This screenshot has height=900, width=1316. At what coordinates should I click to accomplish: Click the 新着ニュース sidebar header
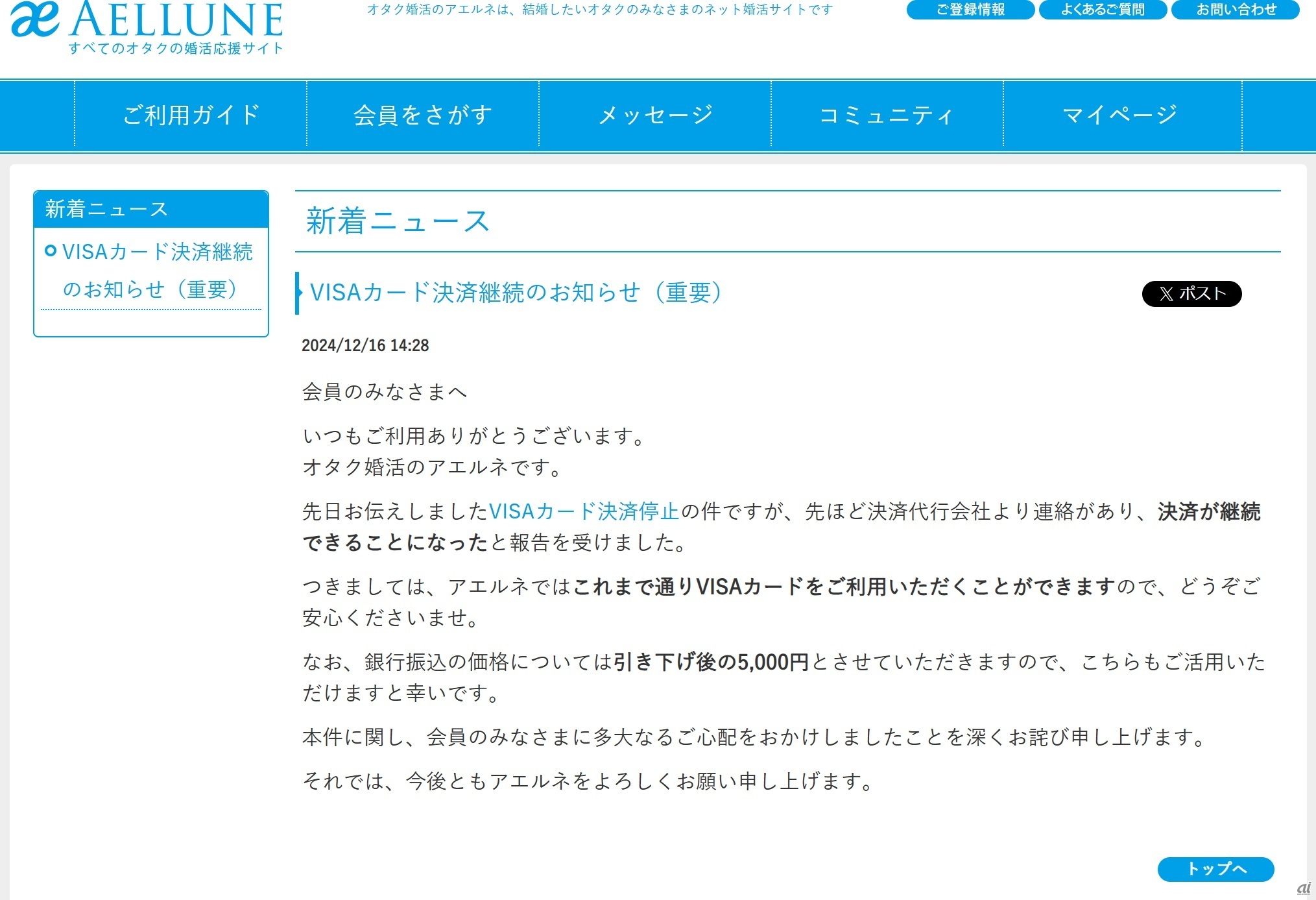point(151,209)
